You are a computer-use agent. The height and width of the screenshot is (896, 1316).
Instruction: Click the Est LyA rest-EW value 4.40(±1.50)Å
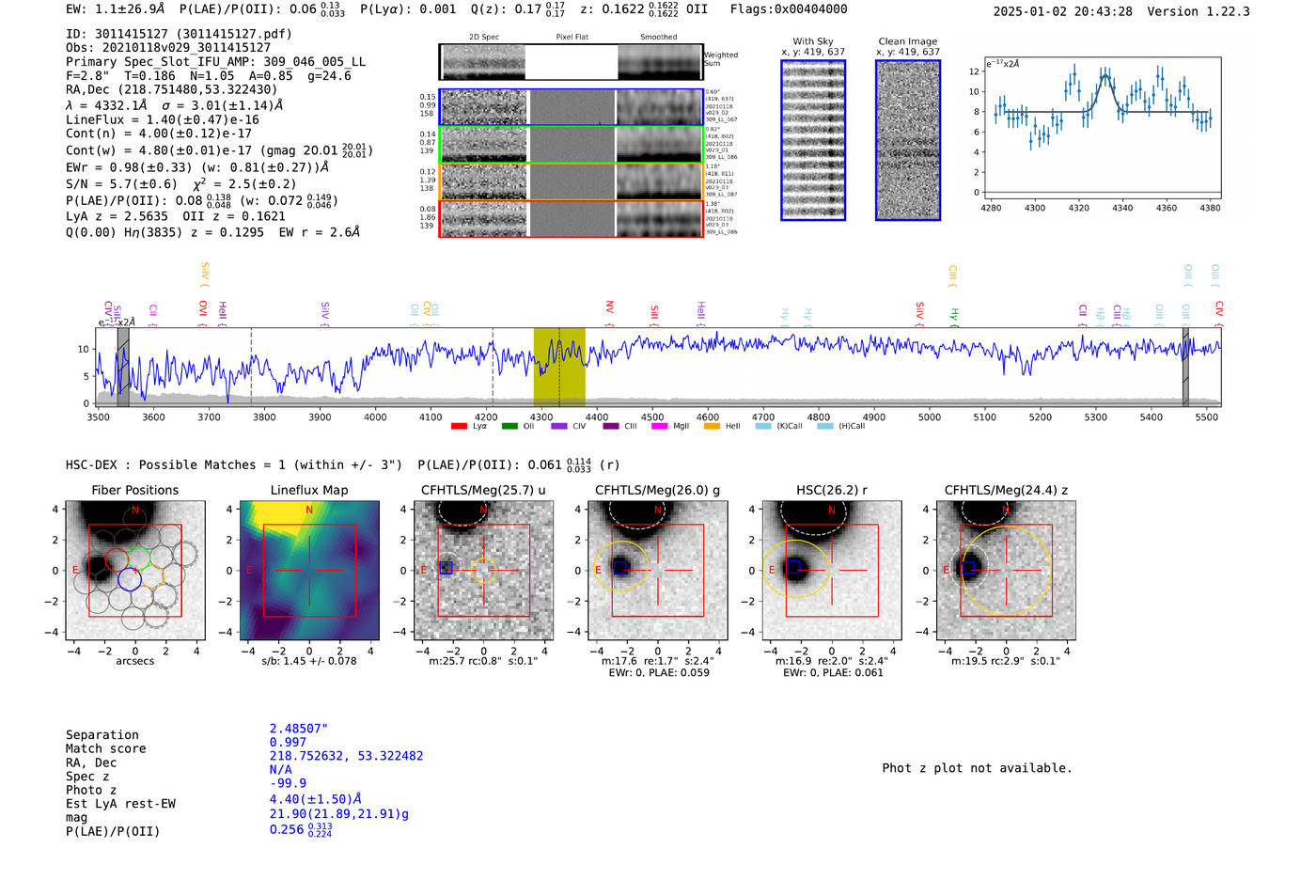pos(316,799)
